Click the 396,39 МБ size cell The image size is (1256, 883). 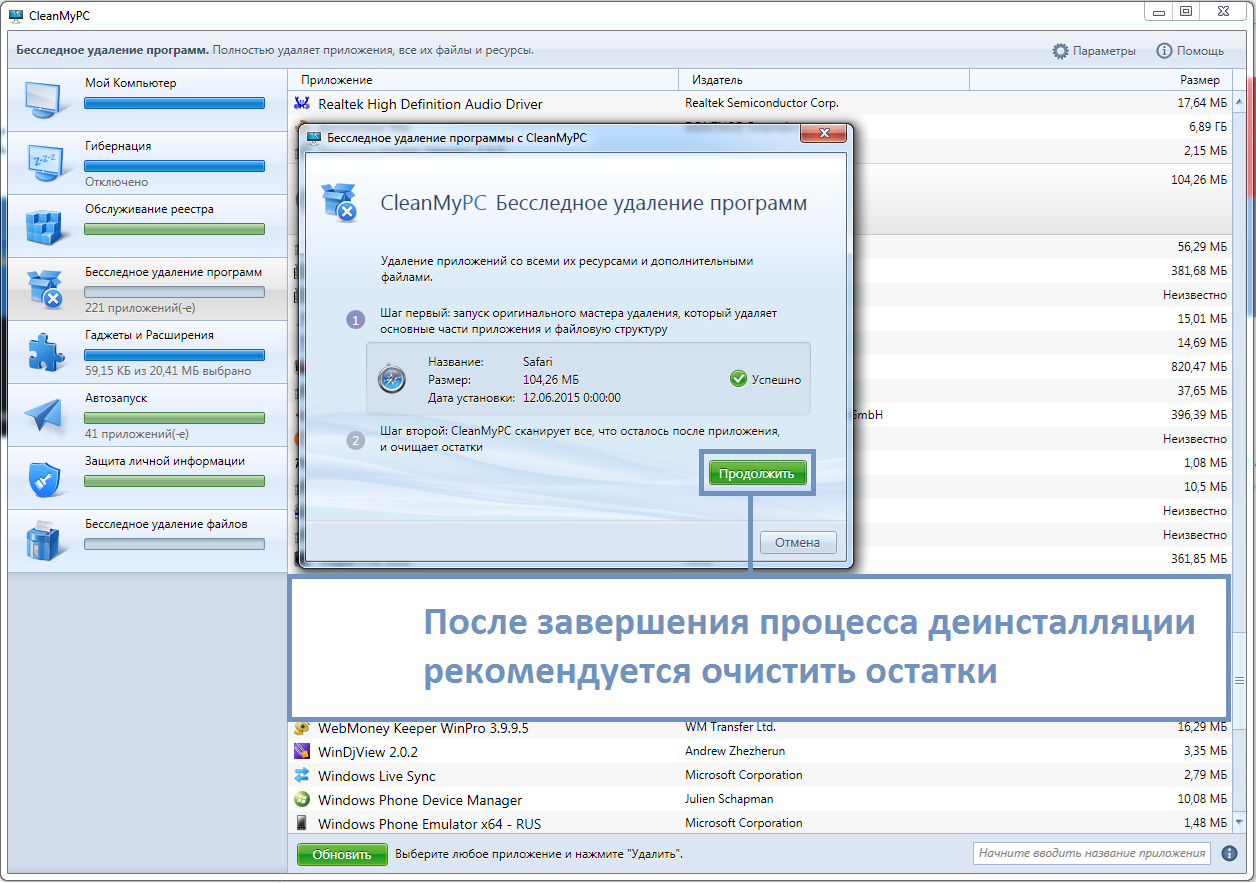[x=1199, y=415]
